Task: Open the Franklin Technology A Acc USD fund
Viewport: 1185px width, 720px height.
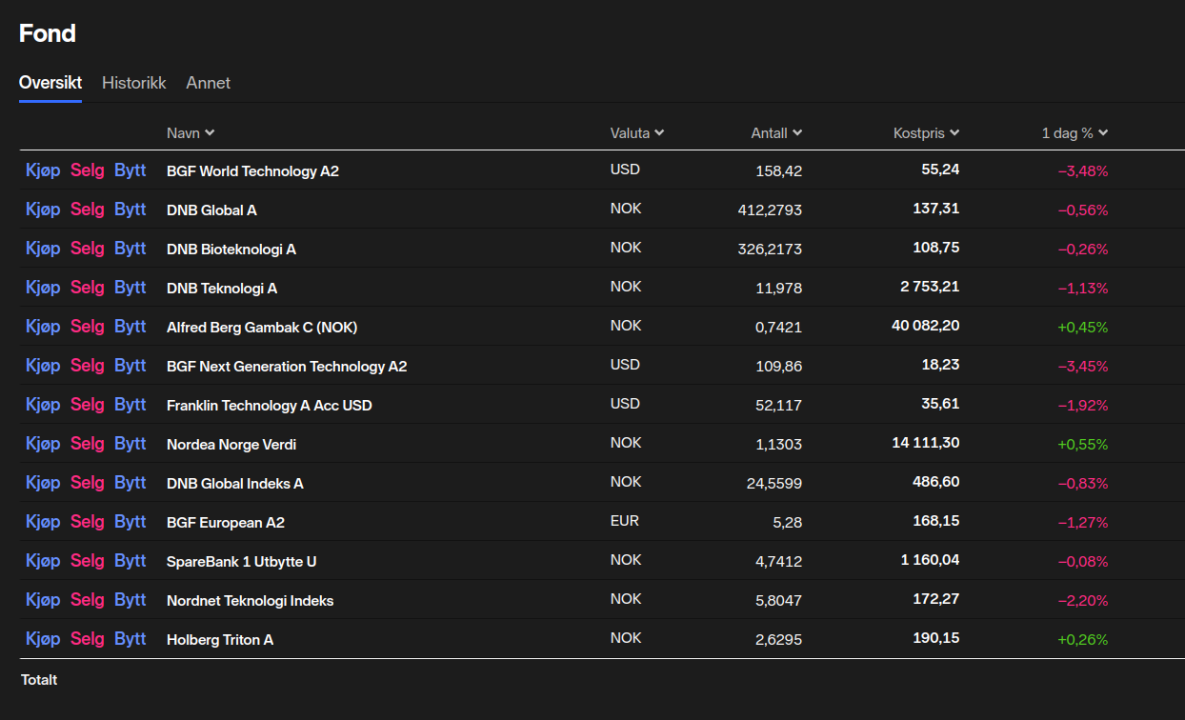Action: (x=269, y=405)
